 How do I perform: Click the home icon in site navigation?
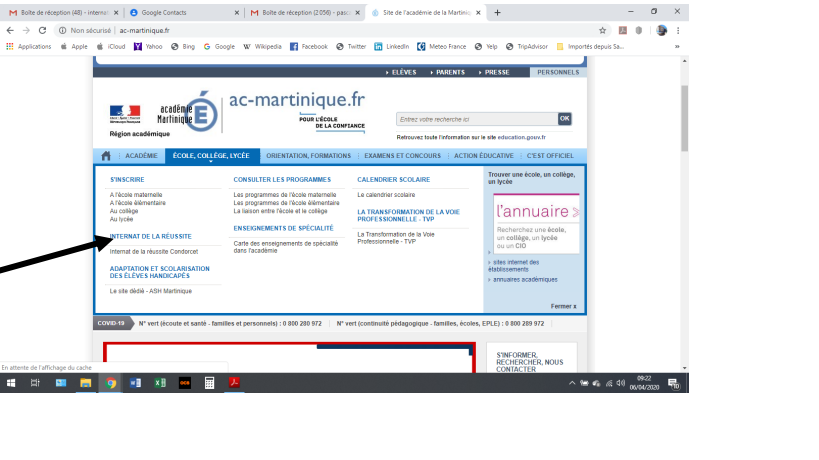[105, 156]
